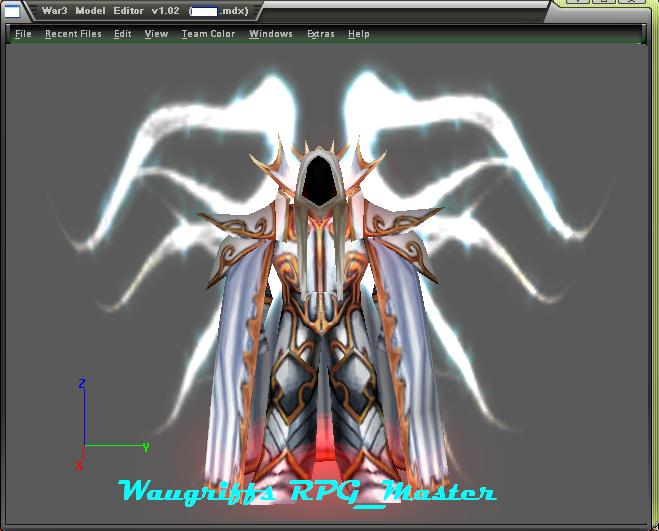
Task: Open the Windows menu
Action: tap(271, 34)
